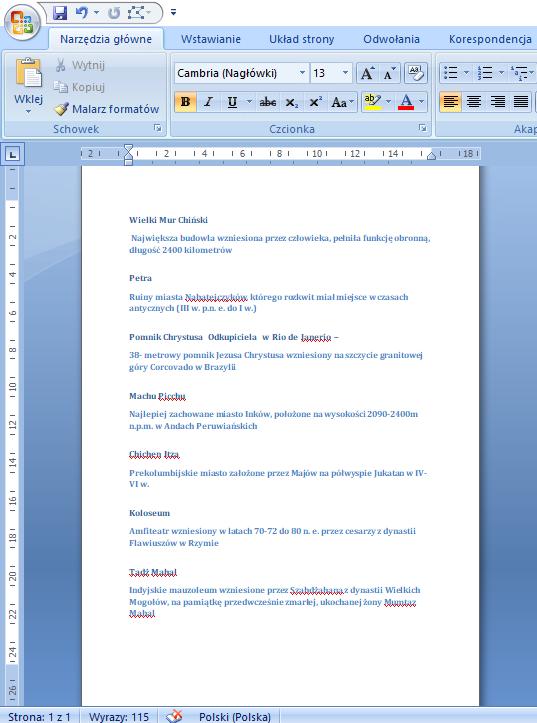Click the Wytnij cut button
537x723 pixels.
80,65
